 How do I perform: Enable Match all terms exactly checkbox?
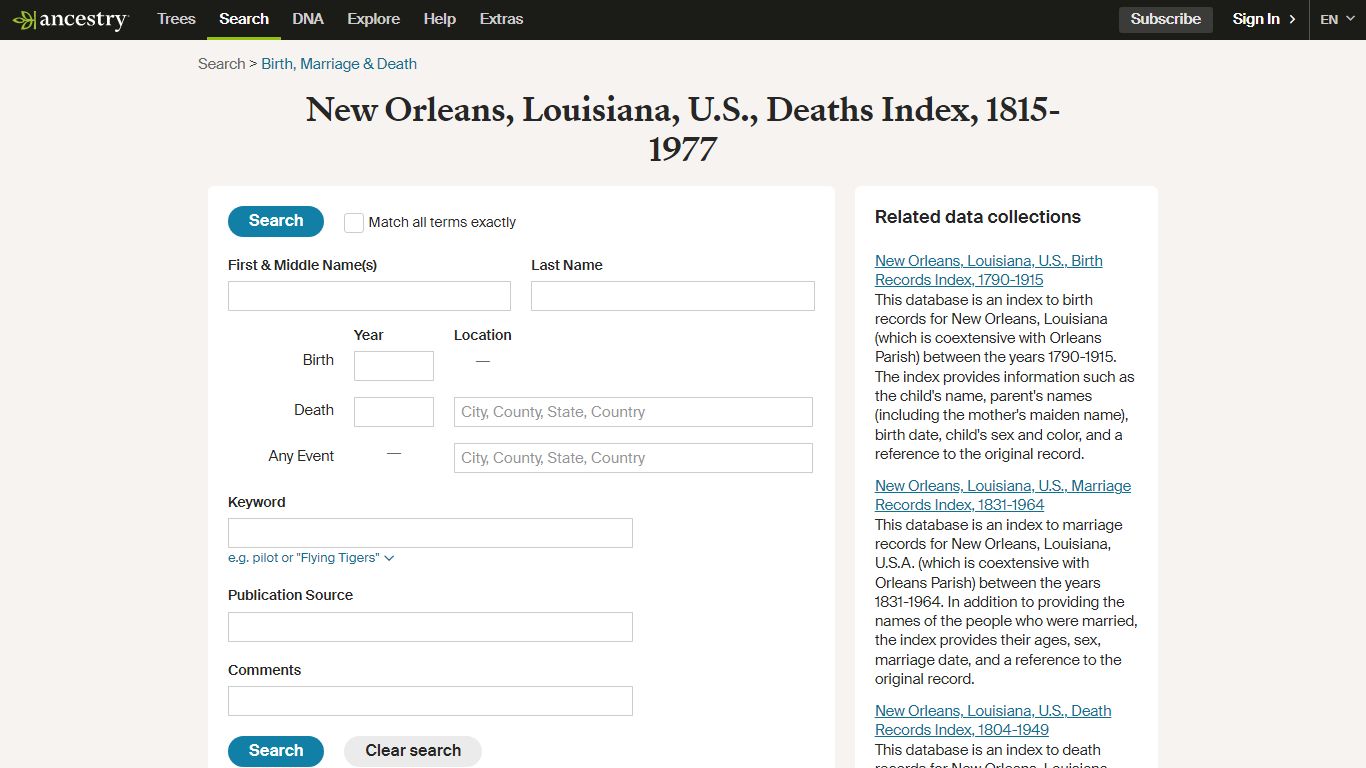(354, 222)
